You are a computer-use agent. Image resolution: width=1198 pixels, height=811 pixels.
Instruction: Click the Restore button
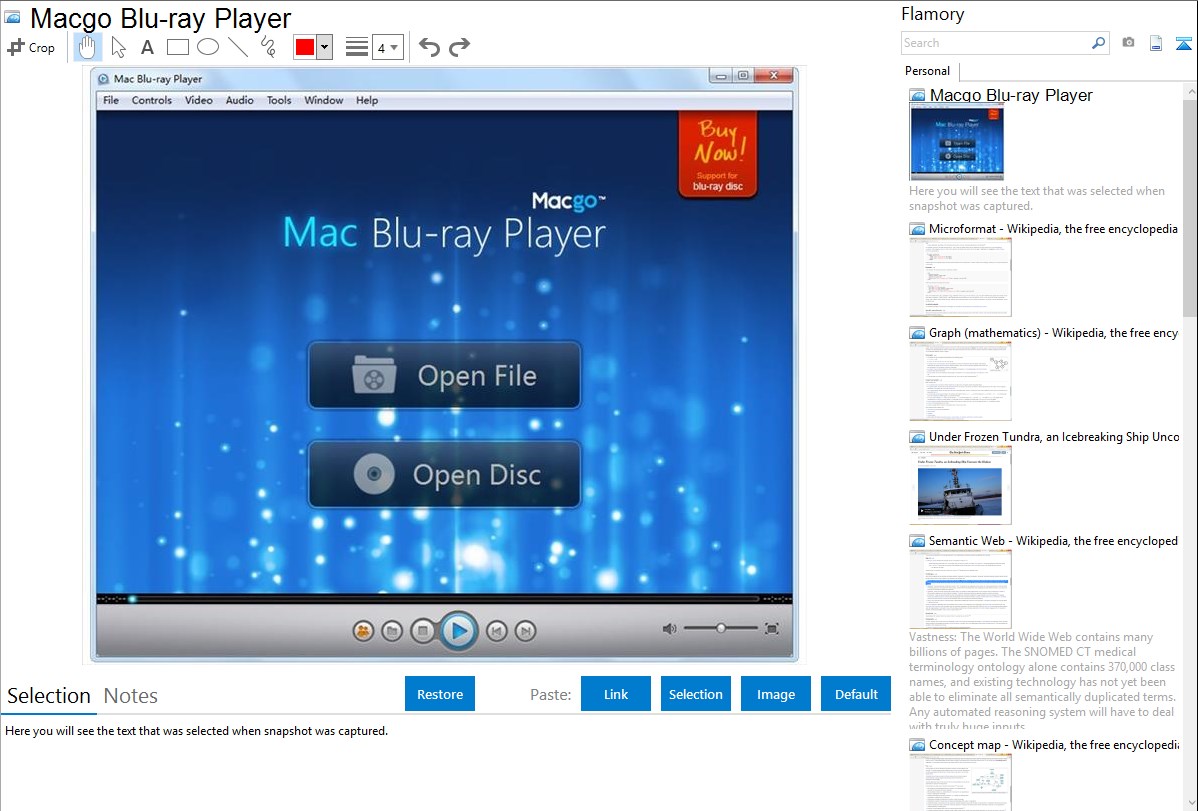coord(440,694)
